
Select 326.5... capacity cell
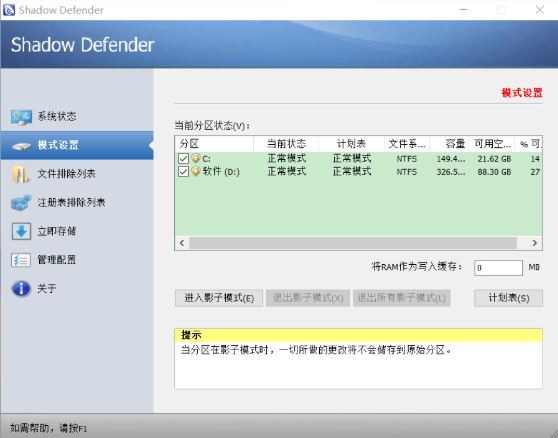point(451,172)
